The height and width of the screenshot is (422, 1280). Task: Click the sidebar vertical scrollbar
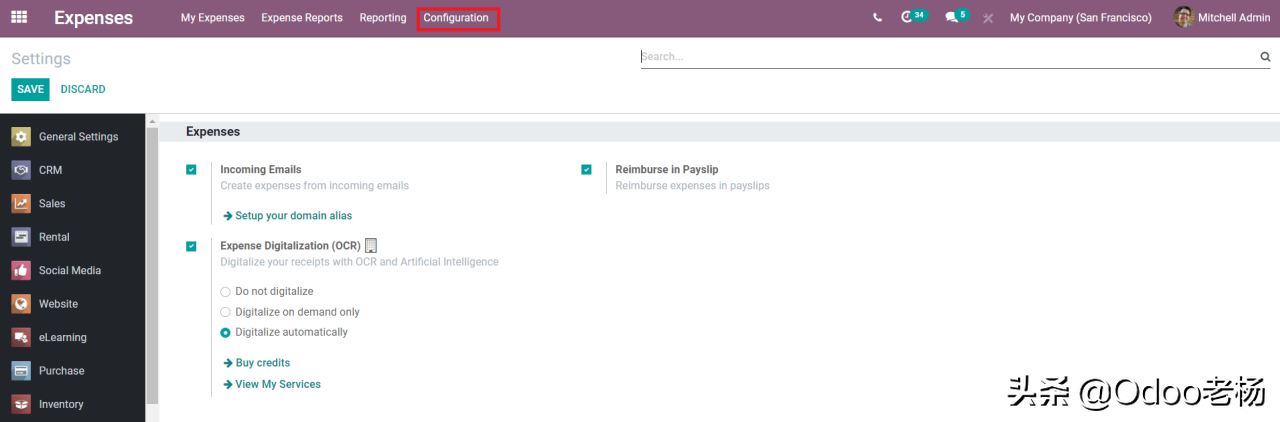click(x=152, y=267)
